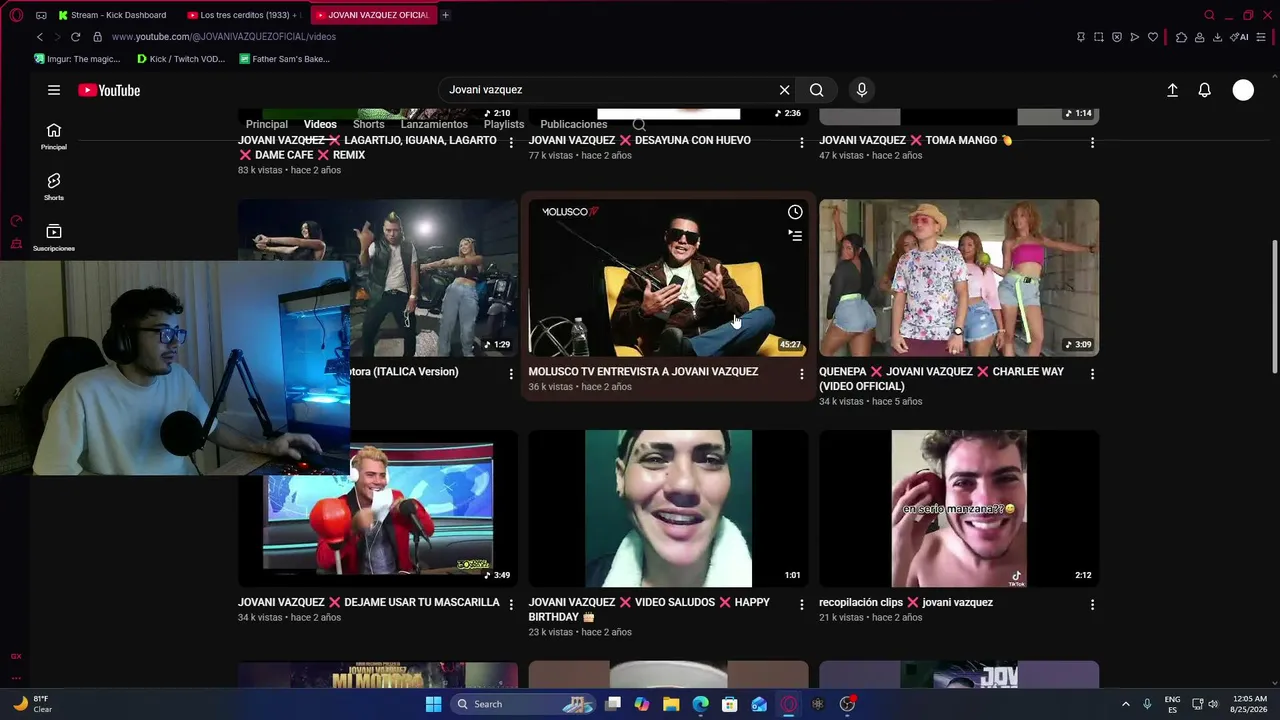Image resolution: width=1280 pixels, height=720 pixels.
Task: Open the channel Lanzamientos tab
Action: (x=434, y=124)
